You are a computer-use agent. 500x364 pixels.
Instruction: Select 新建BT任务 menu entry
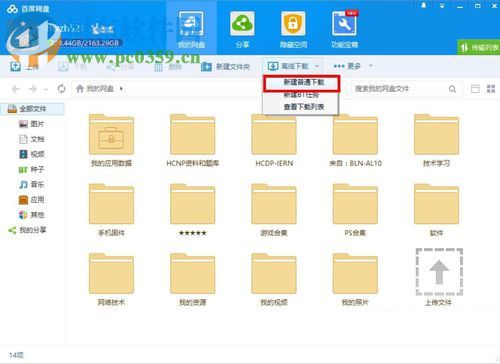301,95
